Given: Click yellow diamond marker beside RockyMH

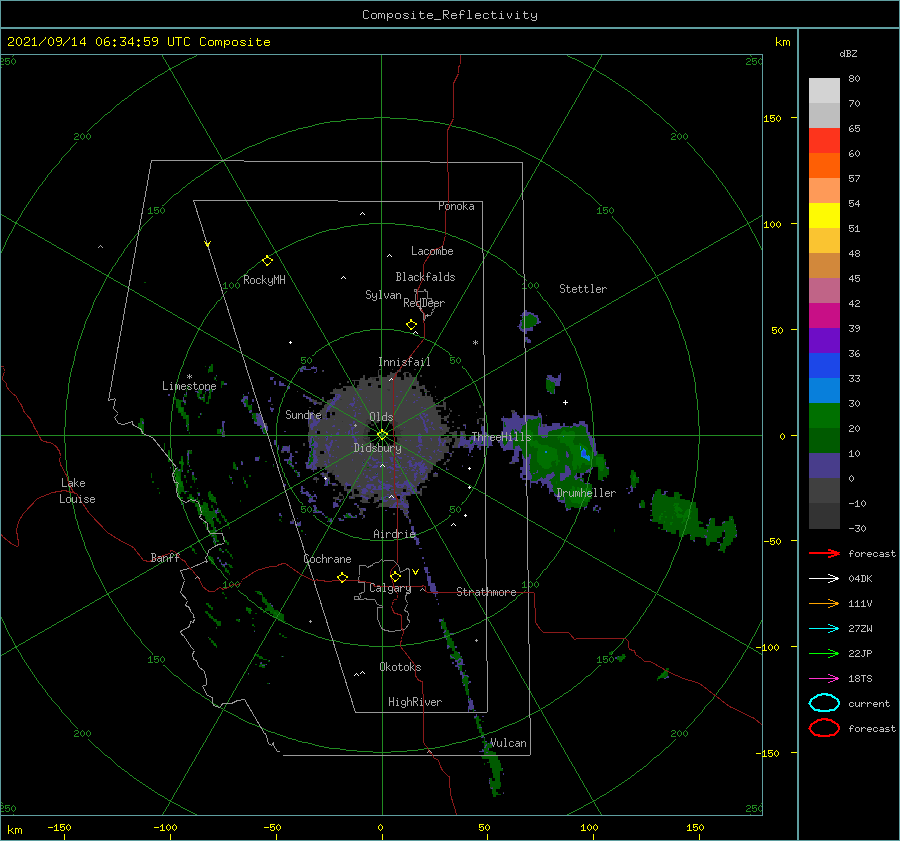Looking at the screenshot, I should [267, 261].
